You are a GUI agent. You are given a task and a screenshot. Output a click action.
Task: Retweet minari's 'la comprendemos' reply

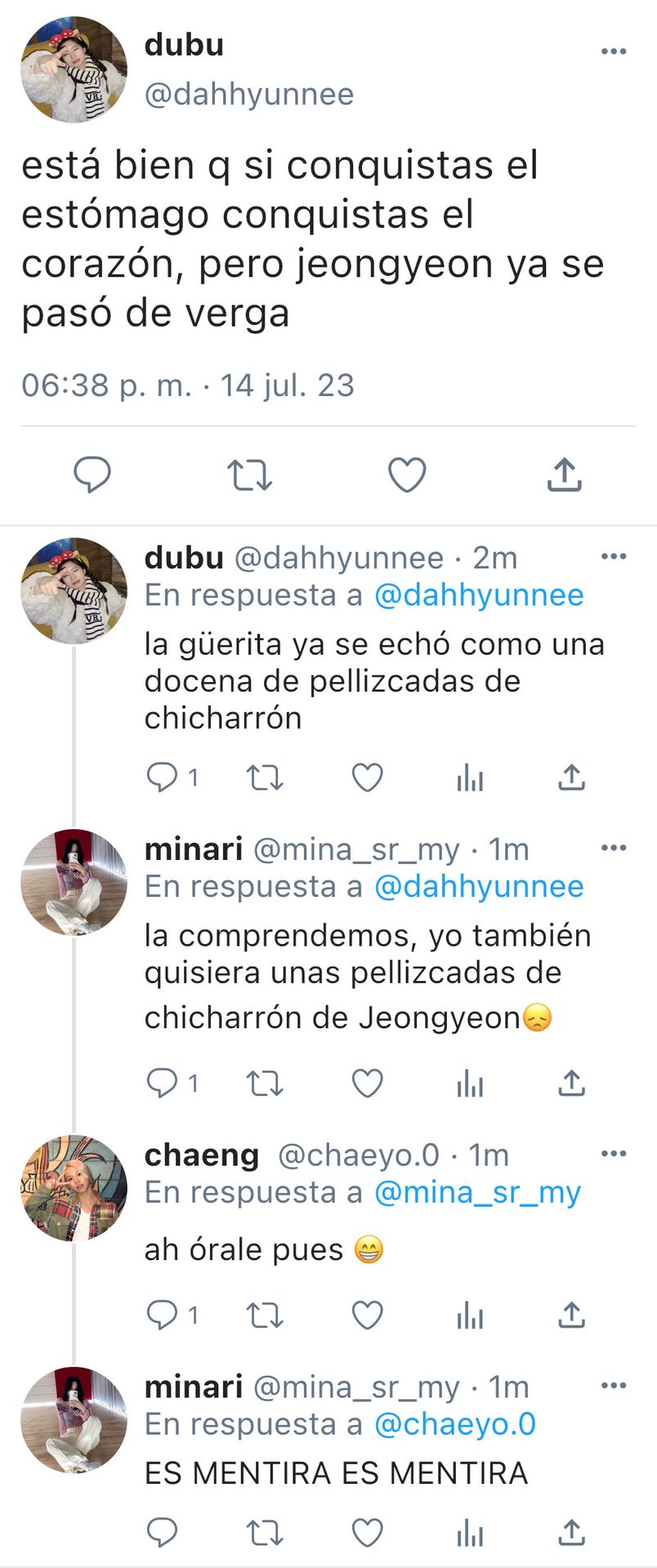click(265, 1084)
